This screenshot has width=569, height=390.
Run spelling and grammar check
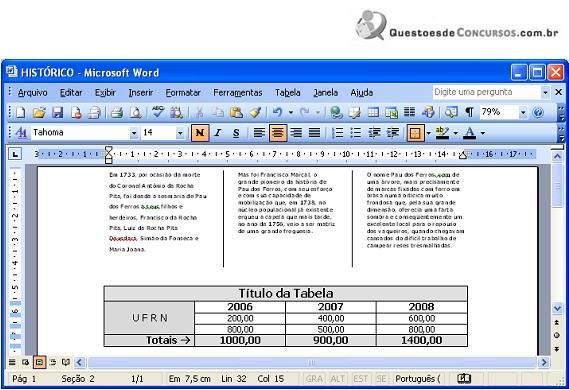[x=158, y=112]
